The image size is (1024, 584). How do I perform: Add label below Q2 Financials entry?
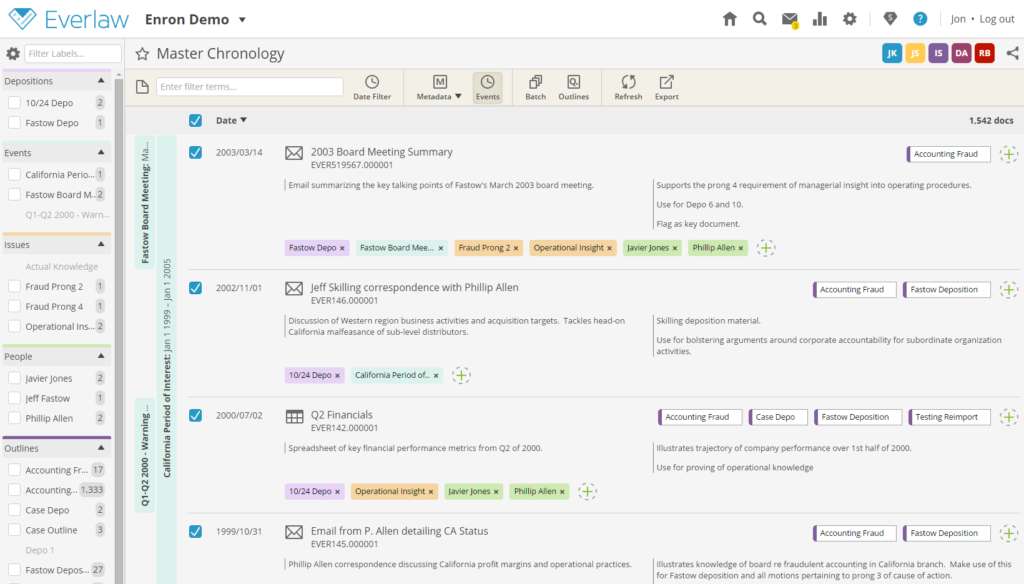(587, 491)
